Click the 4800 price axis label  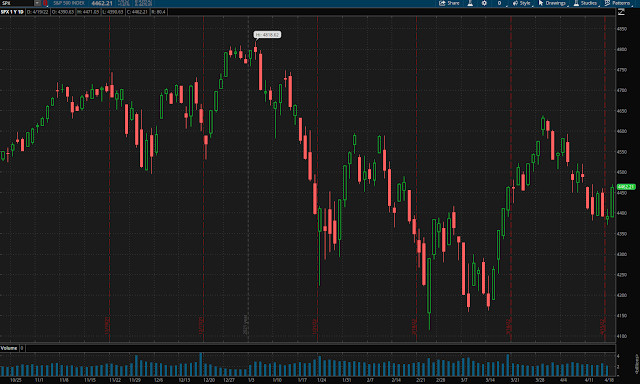coord(622,49)
